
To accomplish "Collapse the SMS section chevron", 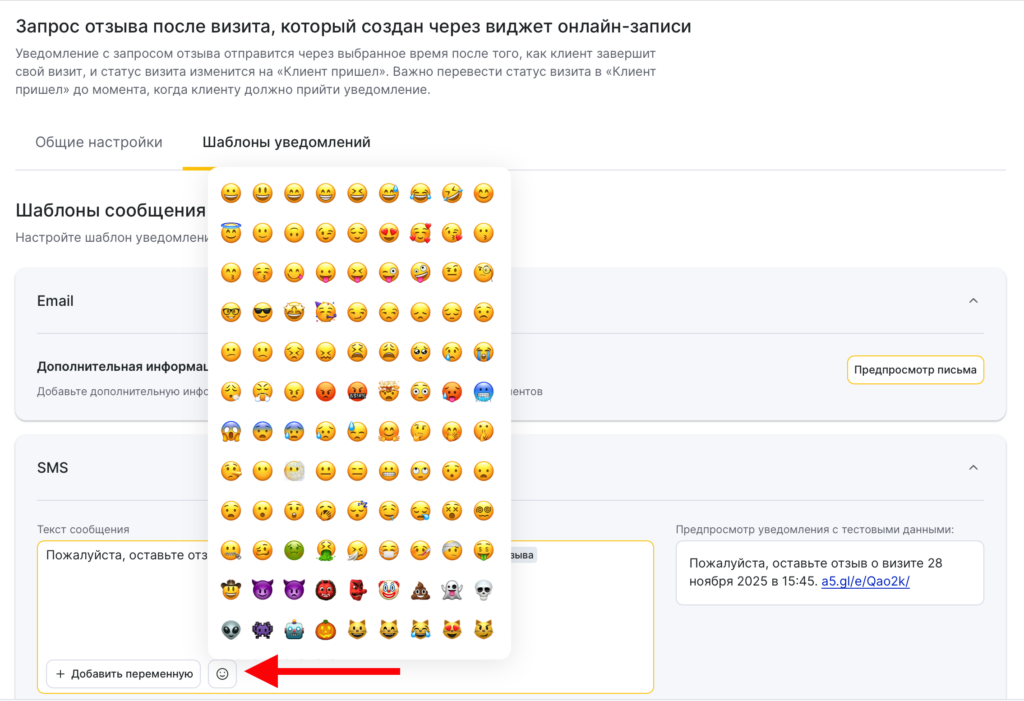I will click(x=973, y=467).
